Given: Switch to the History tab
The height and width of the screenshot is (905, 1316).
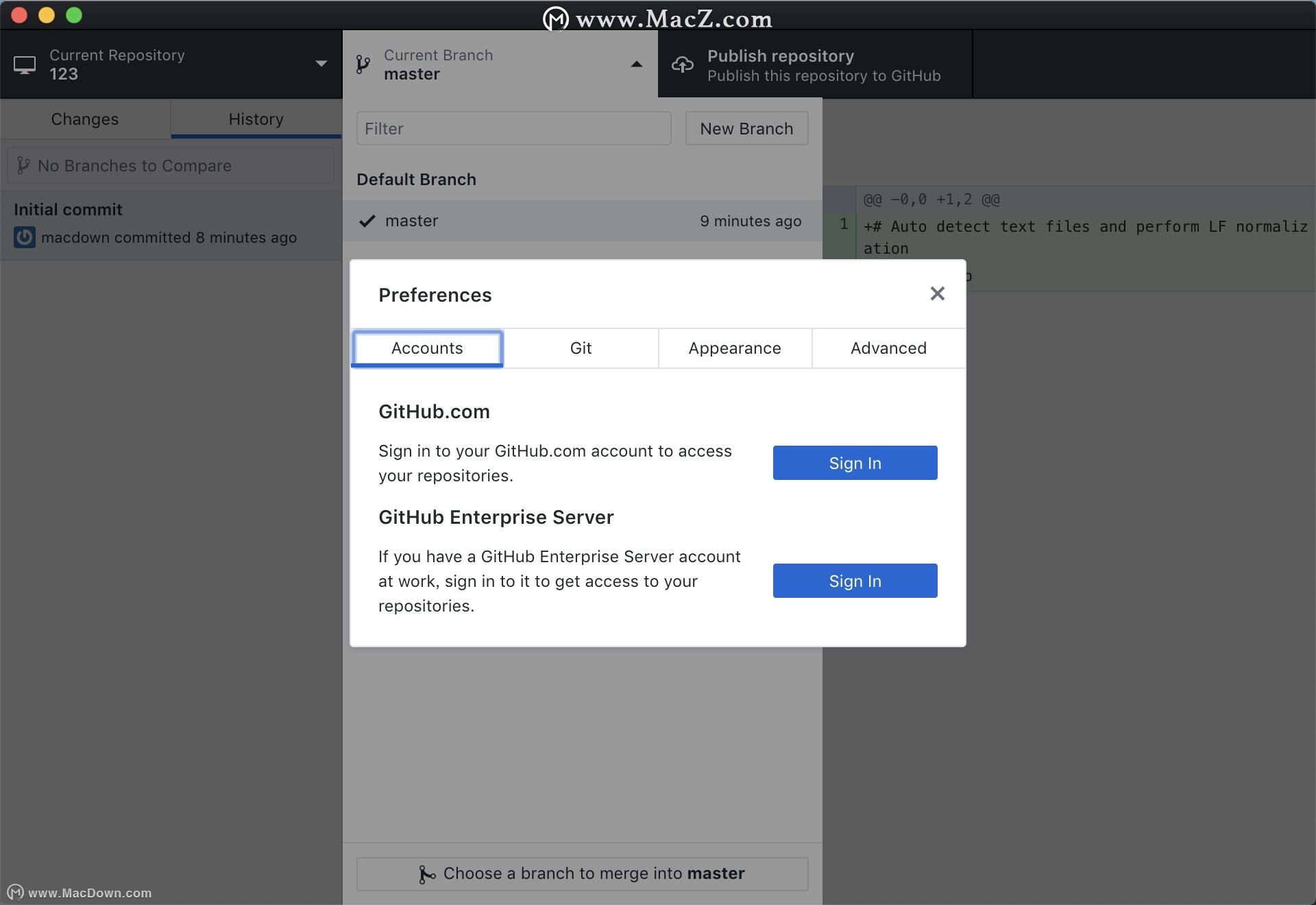Looking at the screenshot, I should tap(256, 118).
